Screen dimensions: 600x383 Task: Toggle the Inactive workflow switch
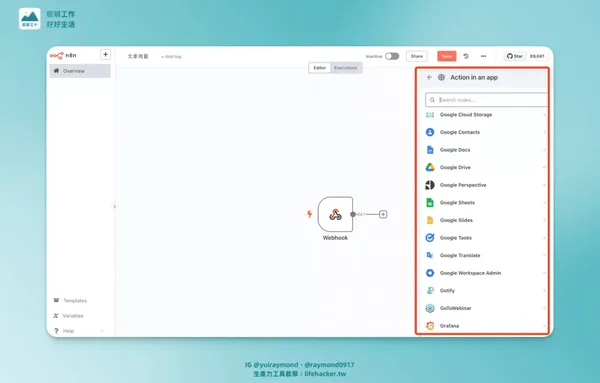tap(392, 56)
